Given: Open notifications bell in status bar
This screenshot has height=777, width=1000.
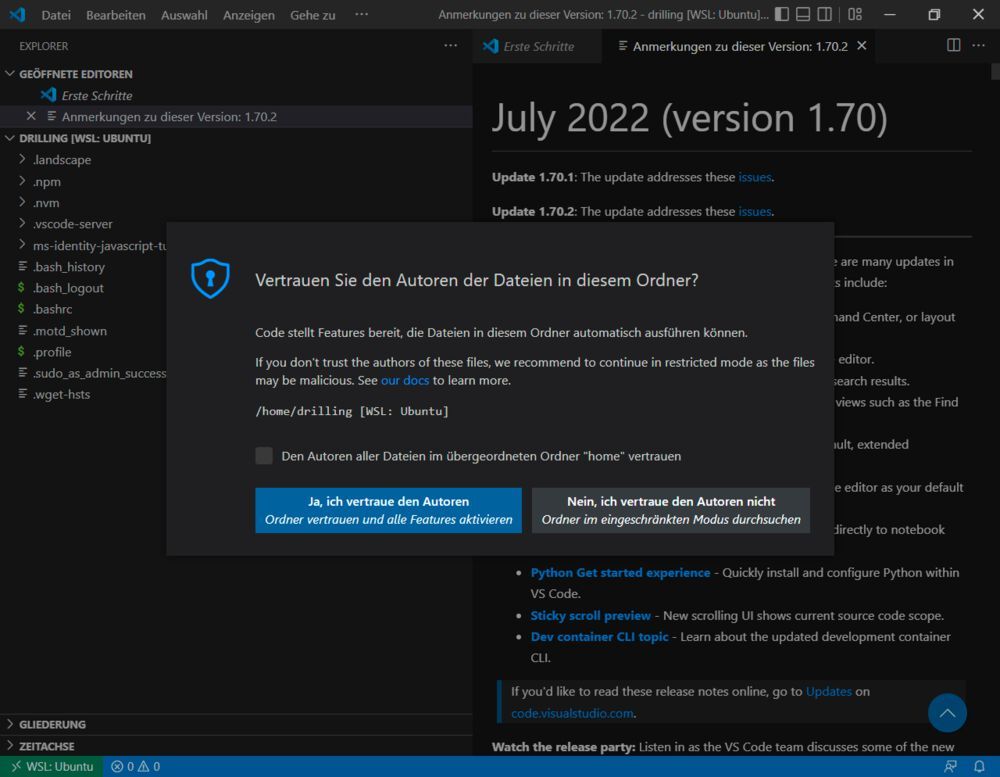Looking at the screenshot, I should (979, 767).
